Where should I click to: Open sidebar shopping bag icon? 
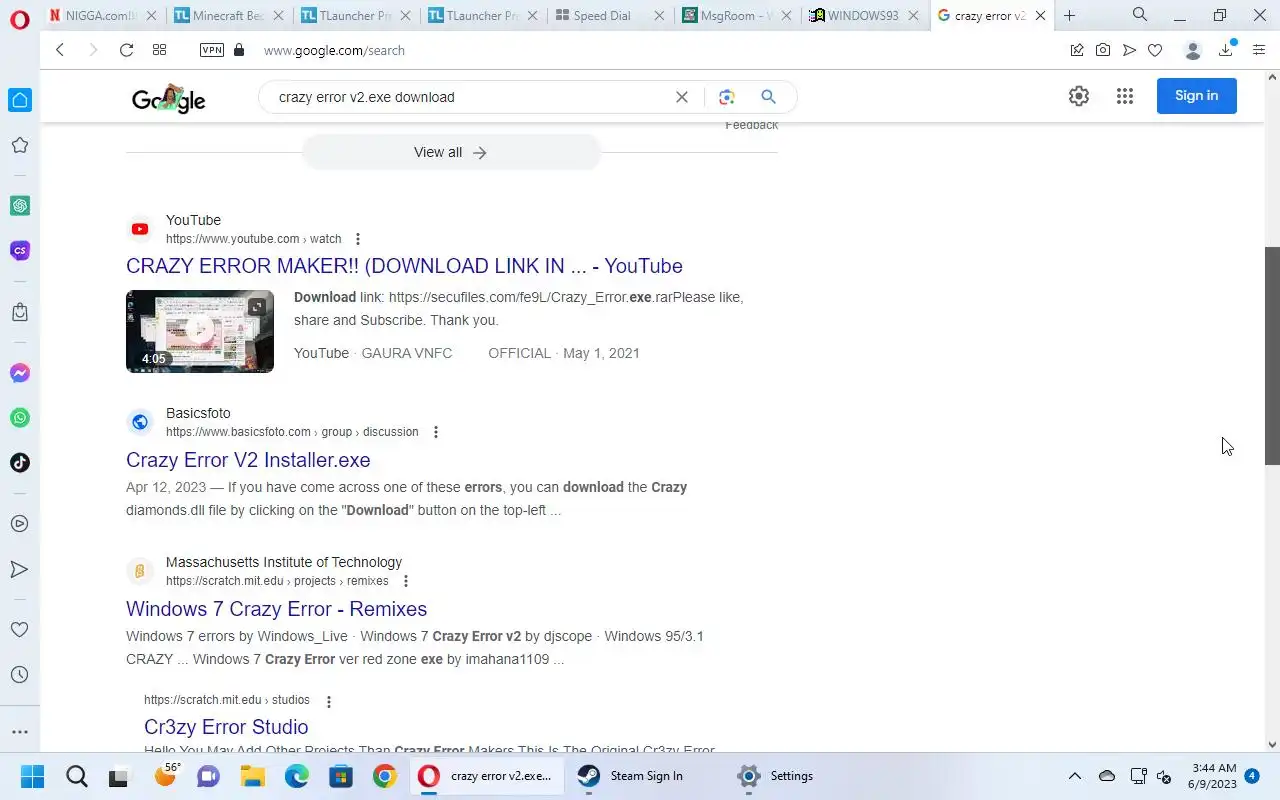coord(20,312)
